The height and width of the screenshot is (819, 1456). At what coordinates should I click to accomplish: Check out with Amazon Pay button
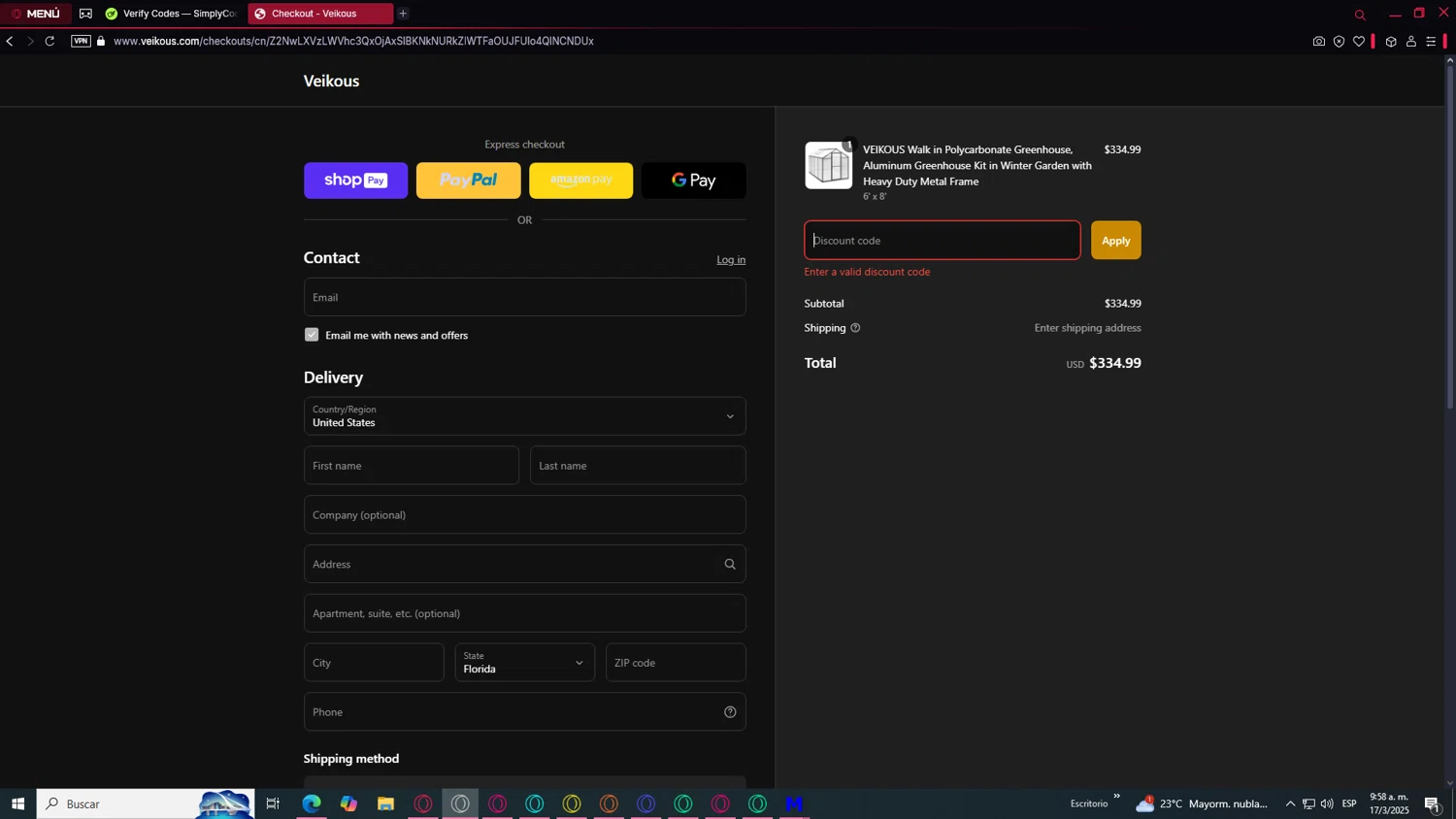click(581, 180)
